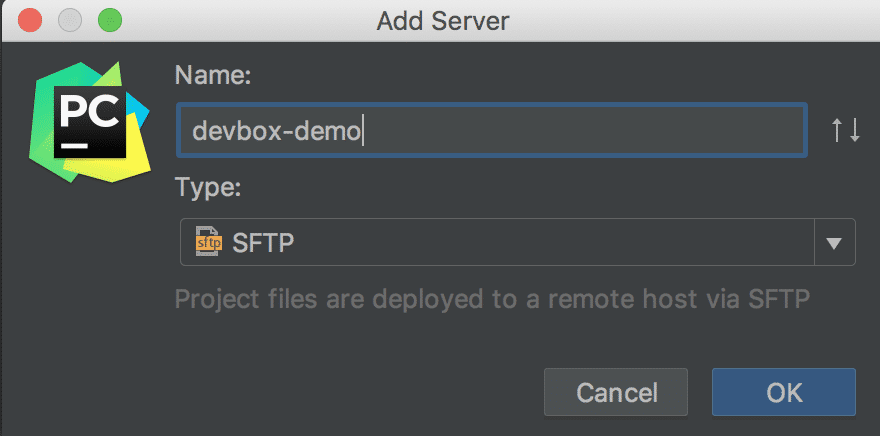Expand the Type dropdown arrow

tap(835, 242)
